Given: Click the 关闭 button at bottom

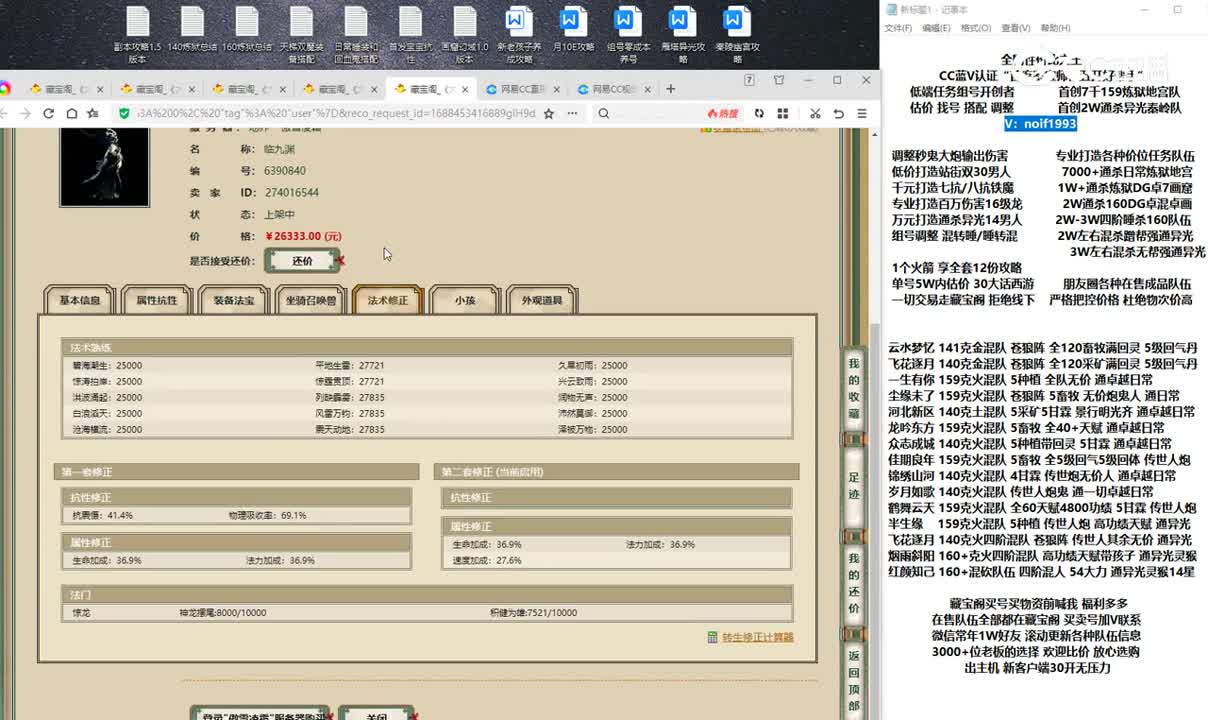Looking at the screenshot, I should pos(376,714).
